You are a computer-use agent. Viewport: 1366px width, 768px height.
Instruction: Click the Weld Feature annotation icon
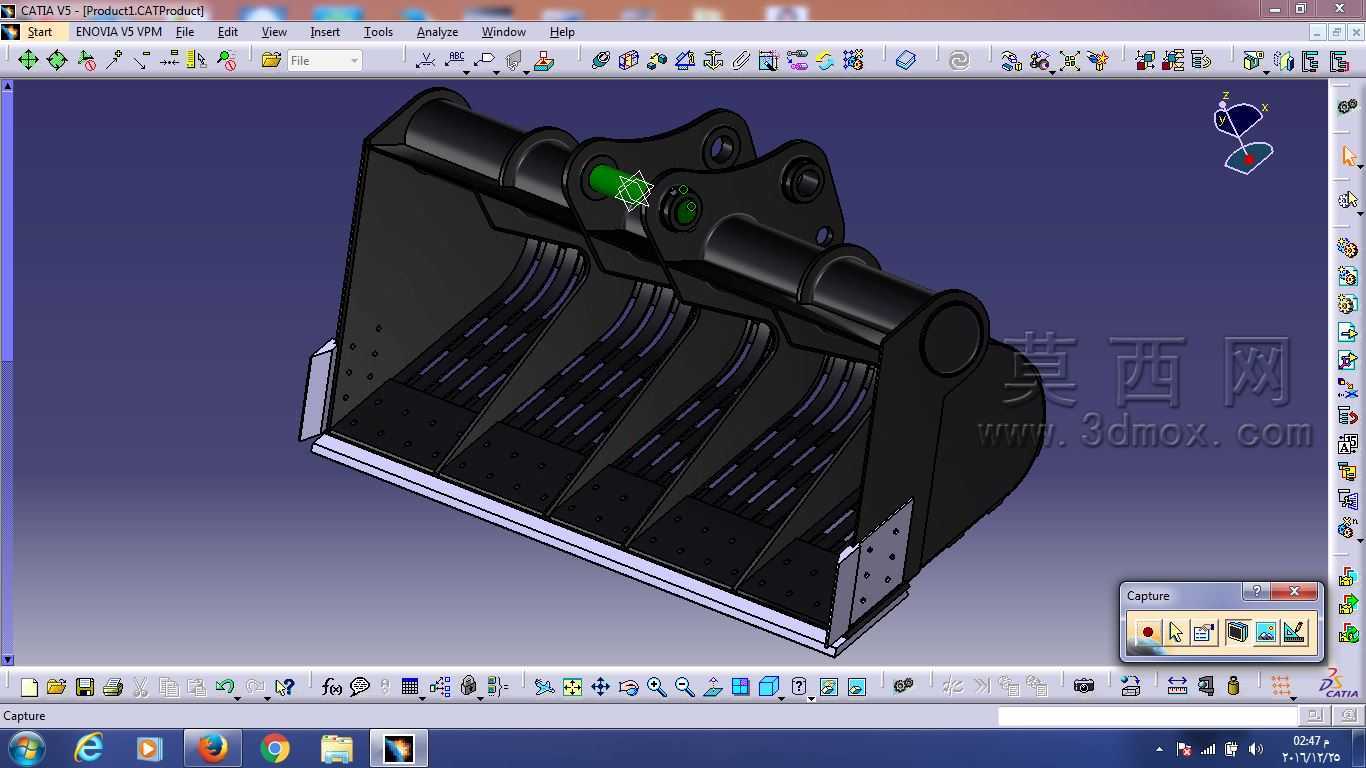coord(426,61)
